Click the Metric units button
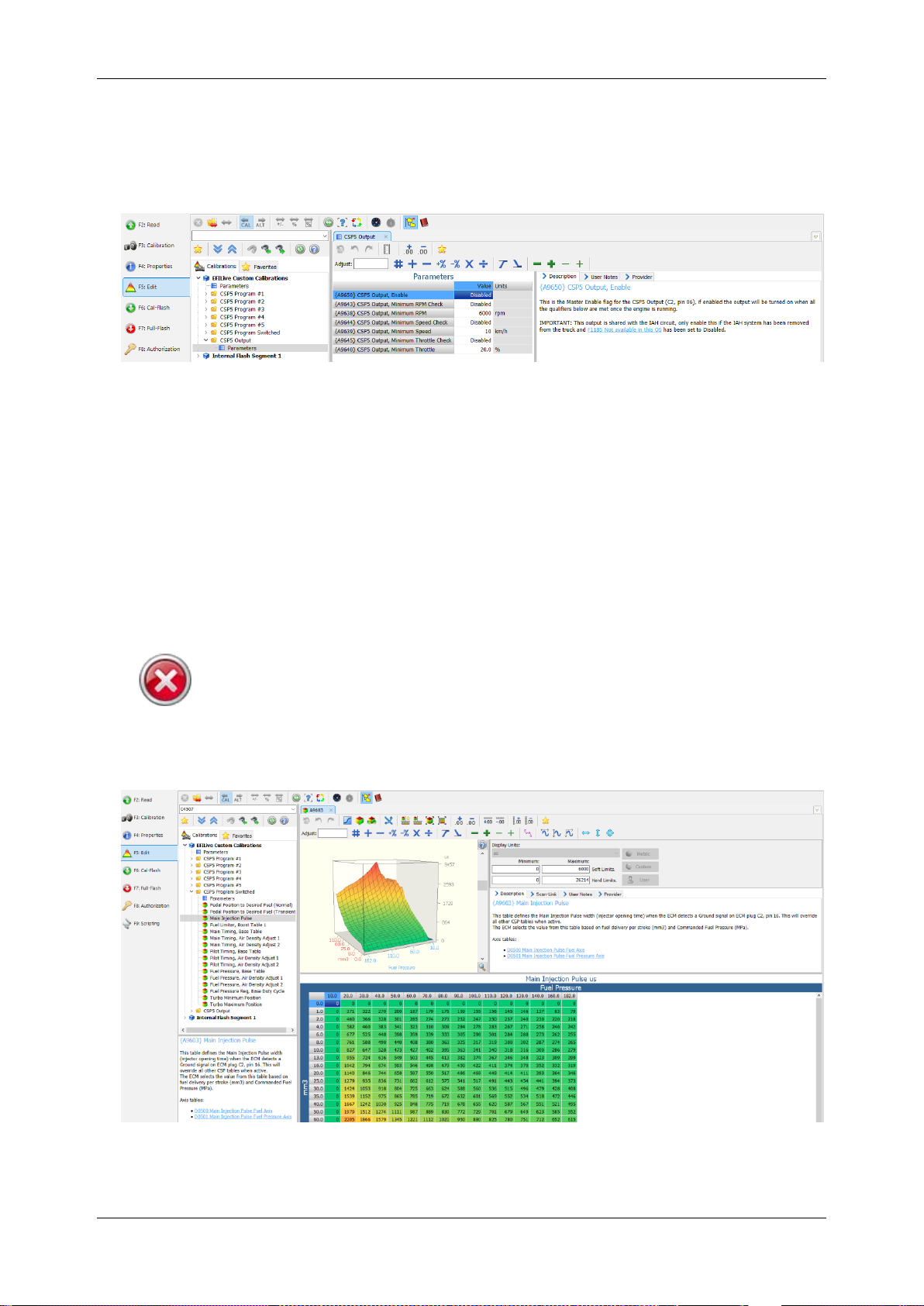 [640, 853]
